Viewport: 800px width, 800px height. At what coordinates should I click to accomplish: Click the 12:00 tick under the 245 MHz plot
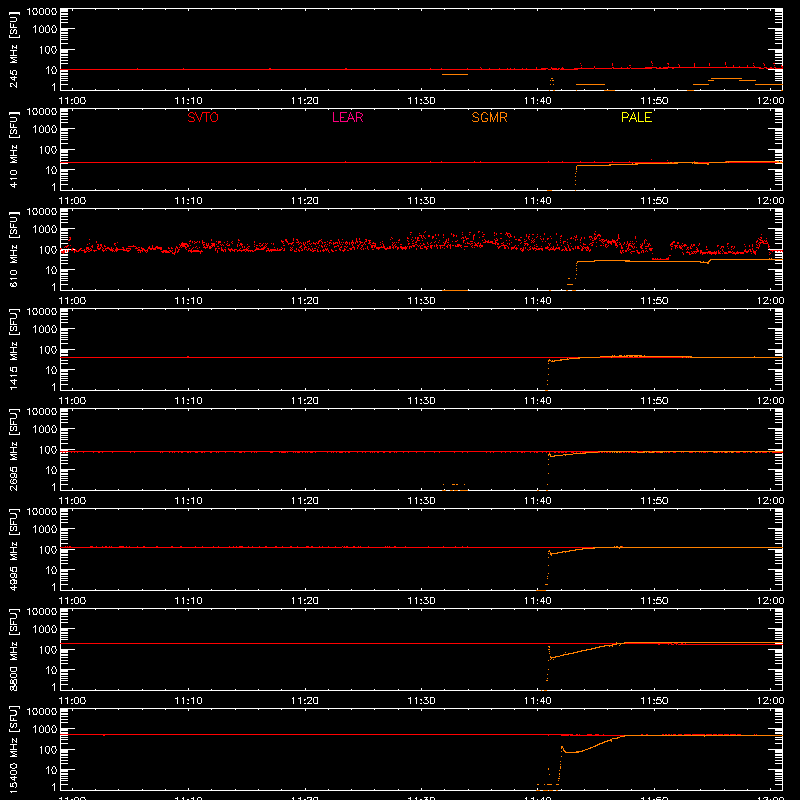[770, 101]
